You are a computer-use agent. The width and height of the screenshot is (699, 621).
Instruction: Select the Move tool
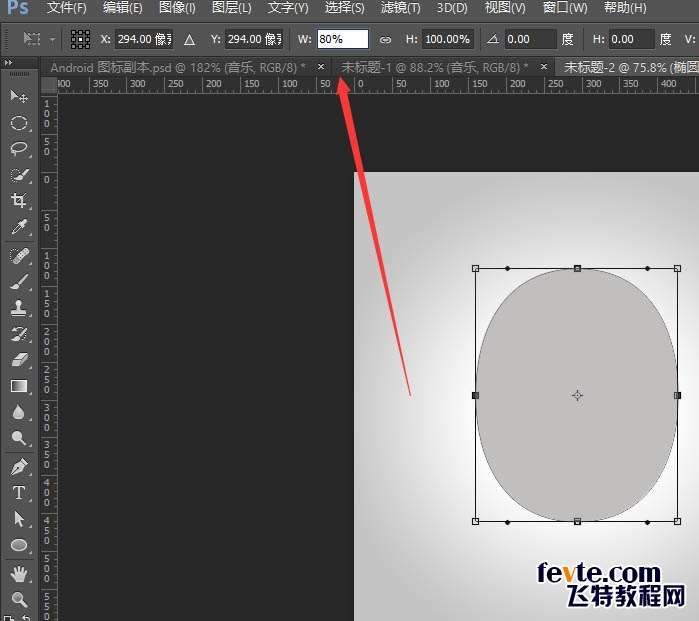(x=18, y=96)
